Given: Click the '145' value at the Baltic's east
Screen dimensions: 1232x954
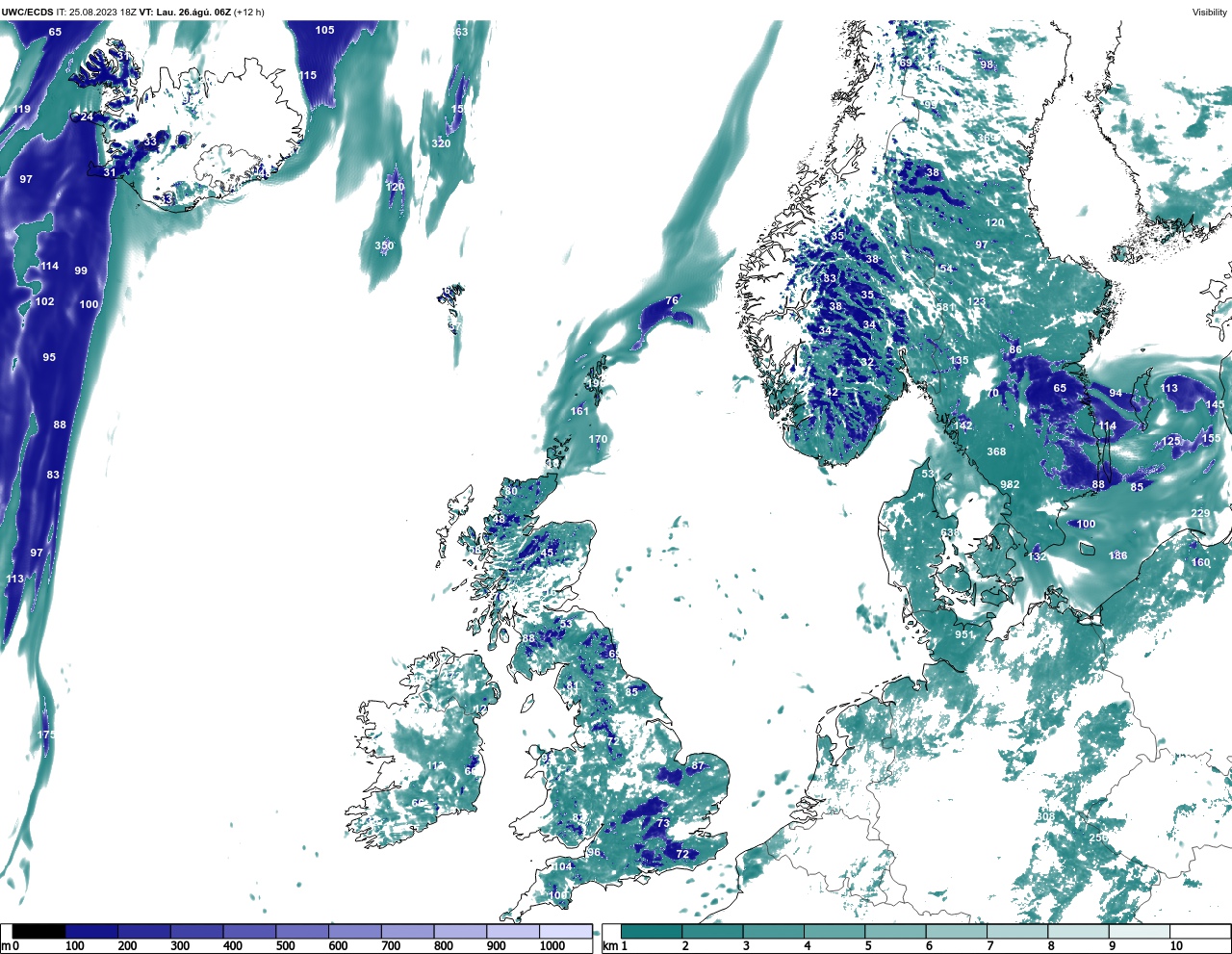Looking at the screenshot, I should (1216, 404).
